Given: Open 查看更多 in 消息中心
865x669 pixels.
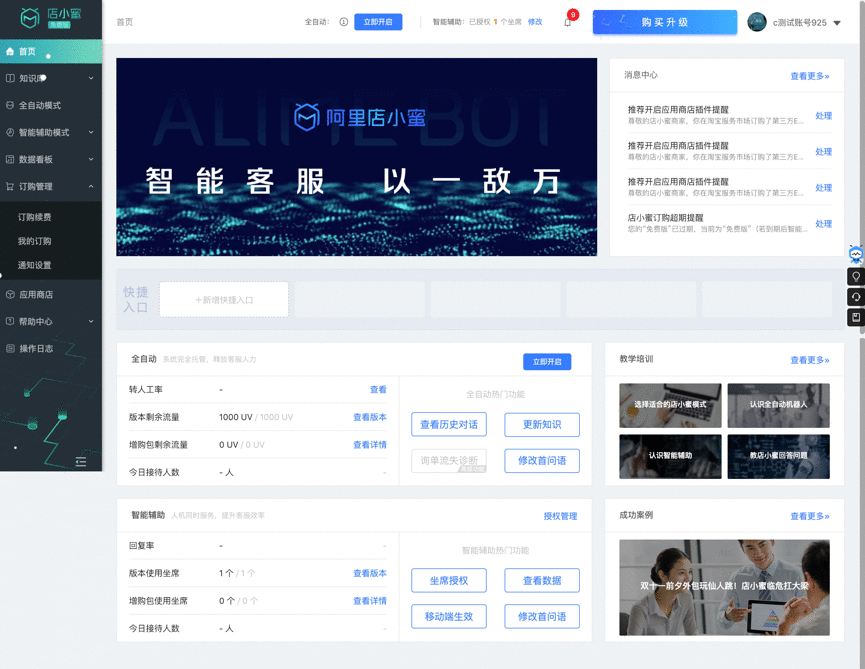Looking at the screenshot, I should coord(809,76).
